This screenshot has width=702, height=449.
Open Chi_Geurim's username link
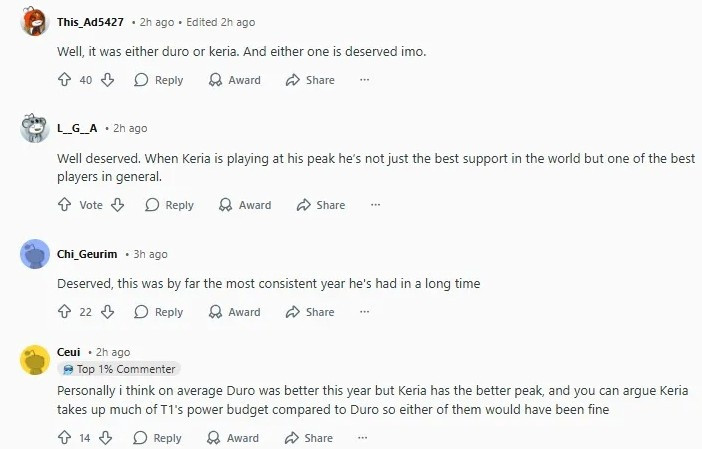tap(87, 254)
